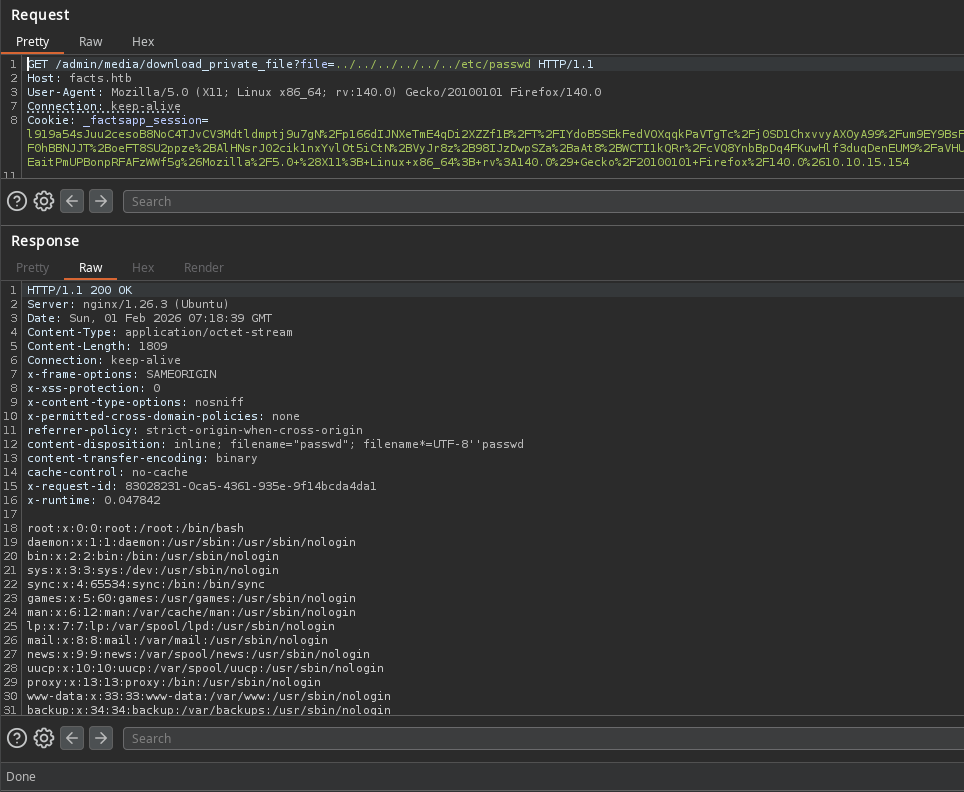Image resolution: width=964 pixels, height=792 pixels.
Task: Click x-content-type-options nosniff header
Action: point(135,402)
